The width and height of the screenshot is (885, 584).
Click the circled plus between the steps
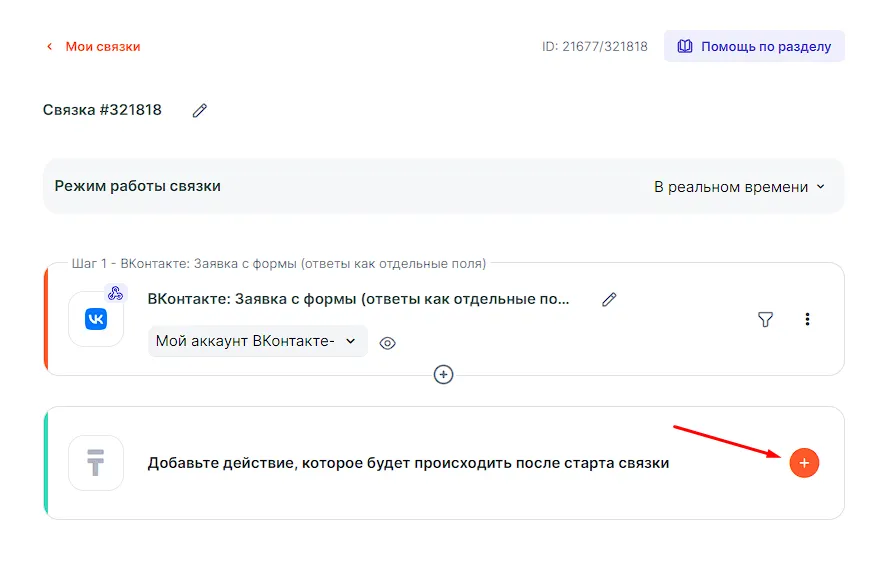(x=443, y=374)
